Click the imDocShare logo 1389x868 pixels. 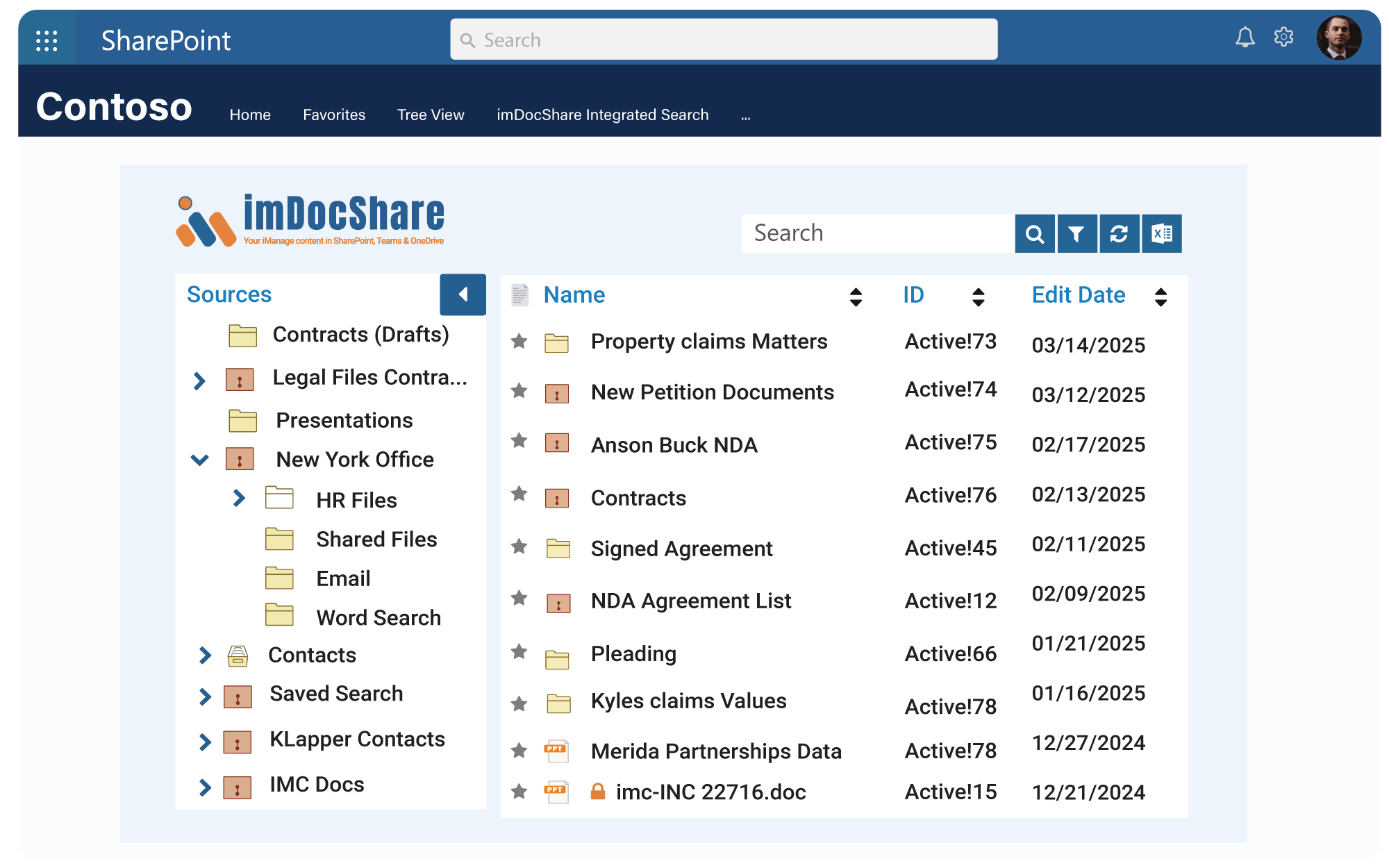point(310,220)
